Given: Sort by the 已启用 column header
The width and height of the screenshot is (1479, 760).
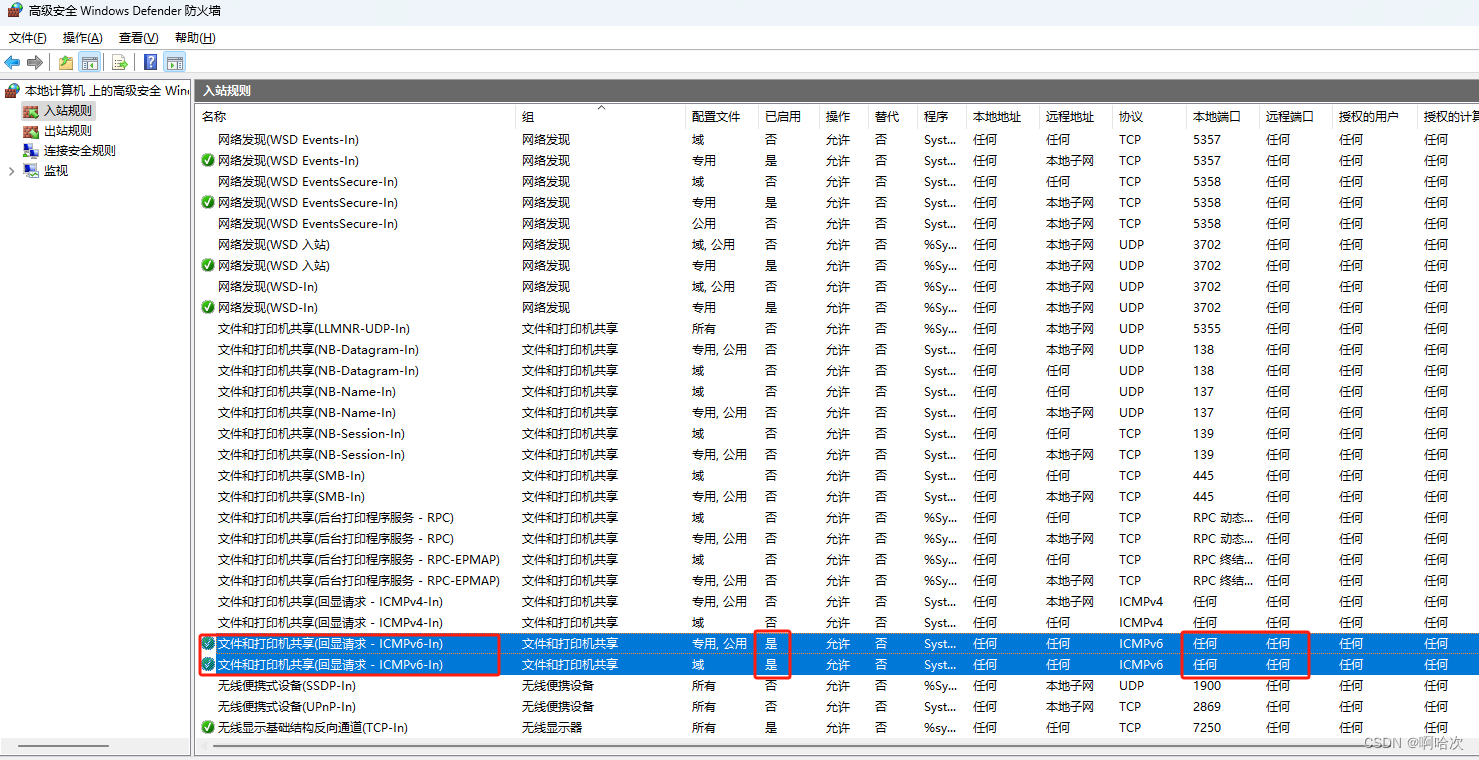Looking at the screenshot, I should point(783,117).
